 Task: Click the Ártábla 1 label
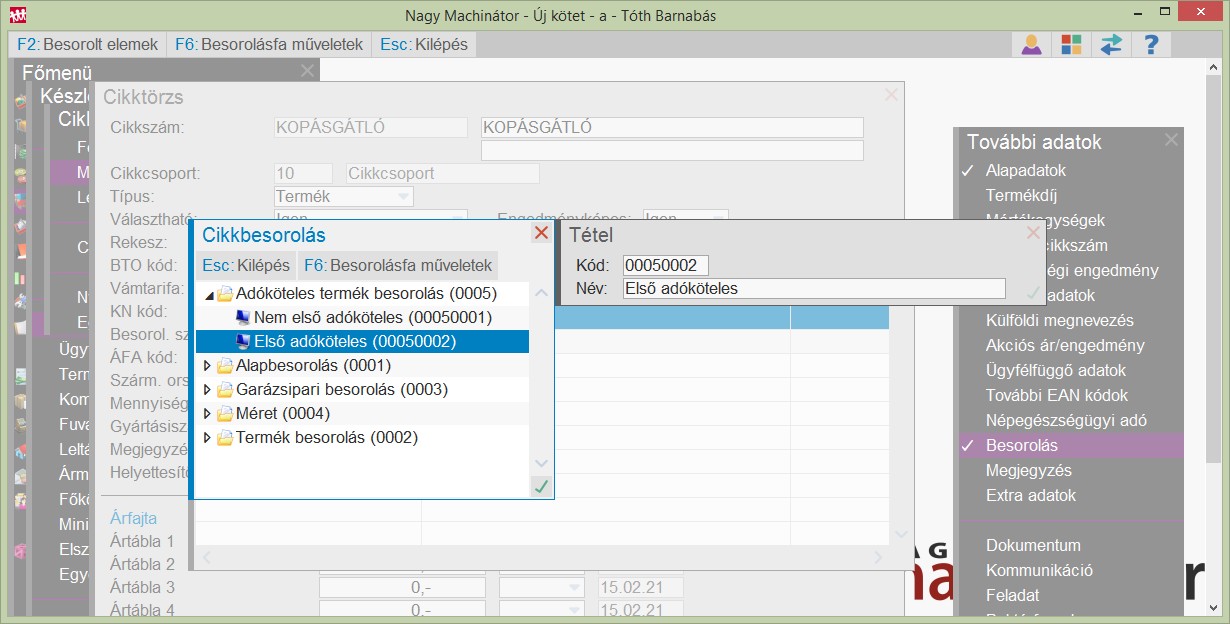pos(142,542)
